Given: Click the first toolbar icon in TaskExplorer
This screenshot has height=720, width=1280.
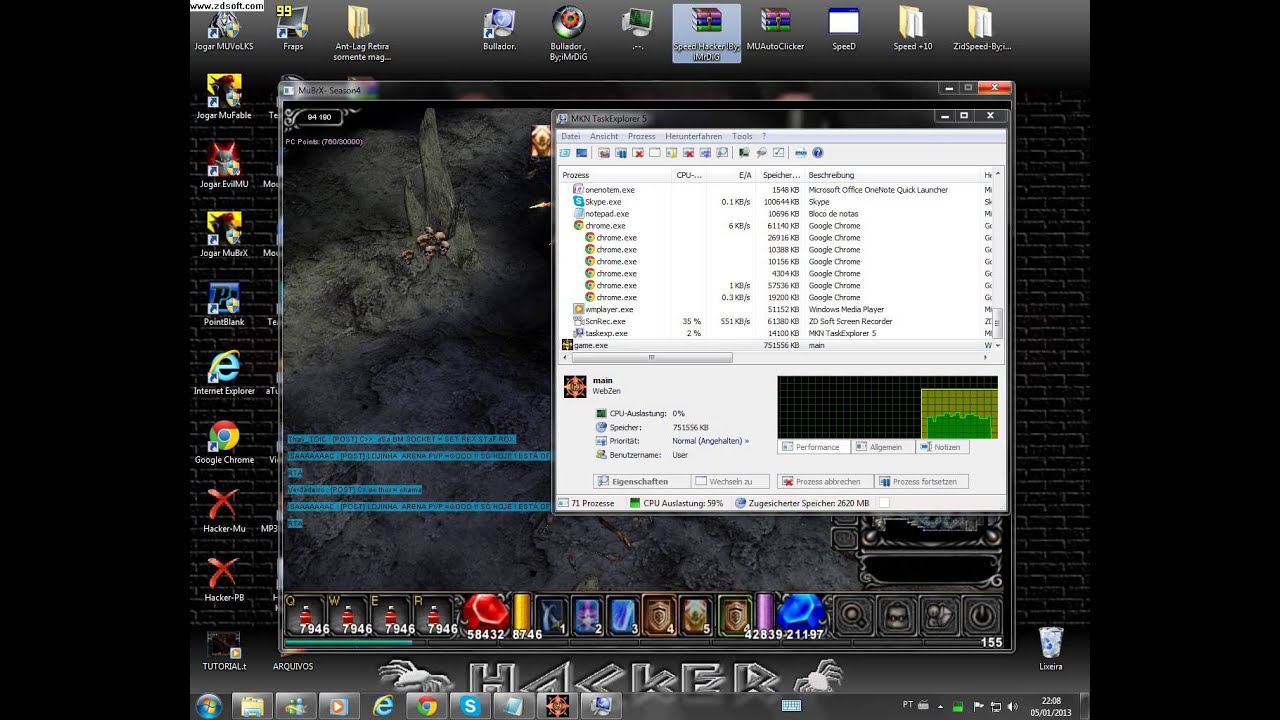Looking at the screenshot, I should pyautogui.click(x=565, y=153).
